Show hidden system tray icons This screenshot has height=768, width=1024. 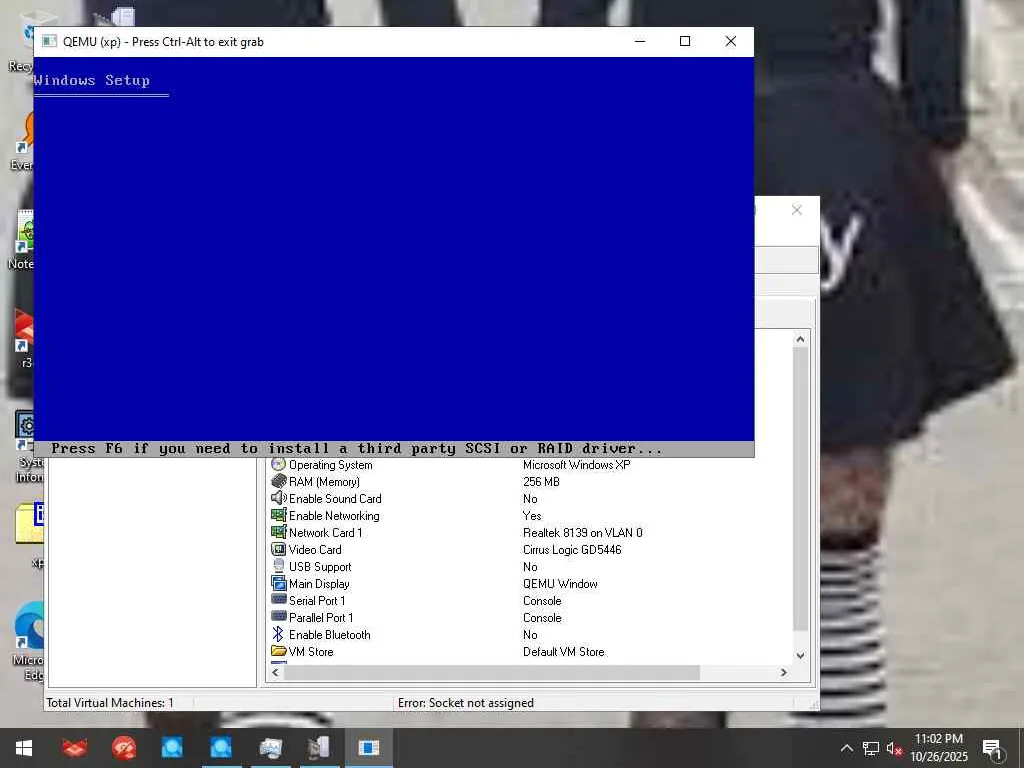(x=846, y=748)
